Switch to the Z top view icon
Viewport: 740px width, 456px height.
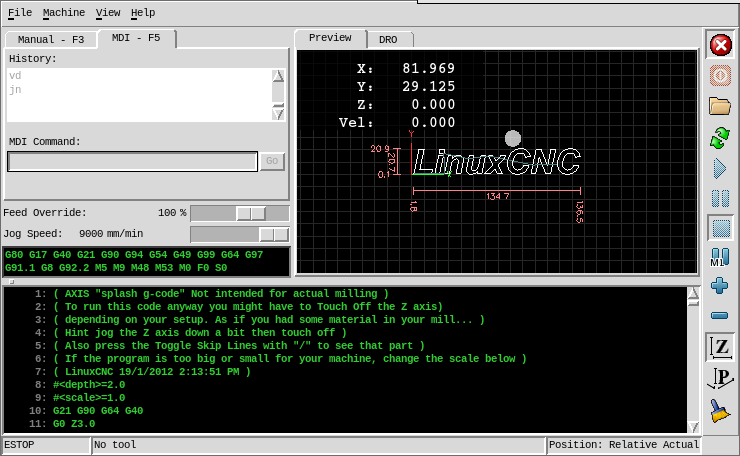click(x=720, y=347)
